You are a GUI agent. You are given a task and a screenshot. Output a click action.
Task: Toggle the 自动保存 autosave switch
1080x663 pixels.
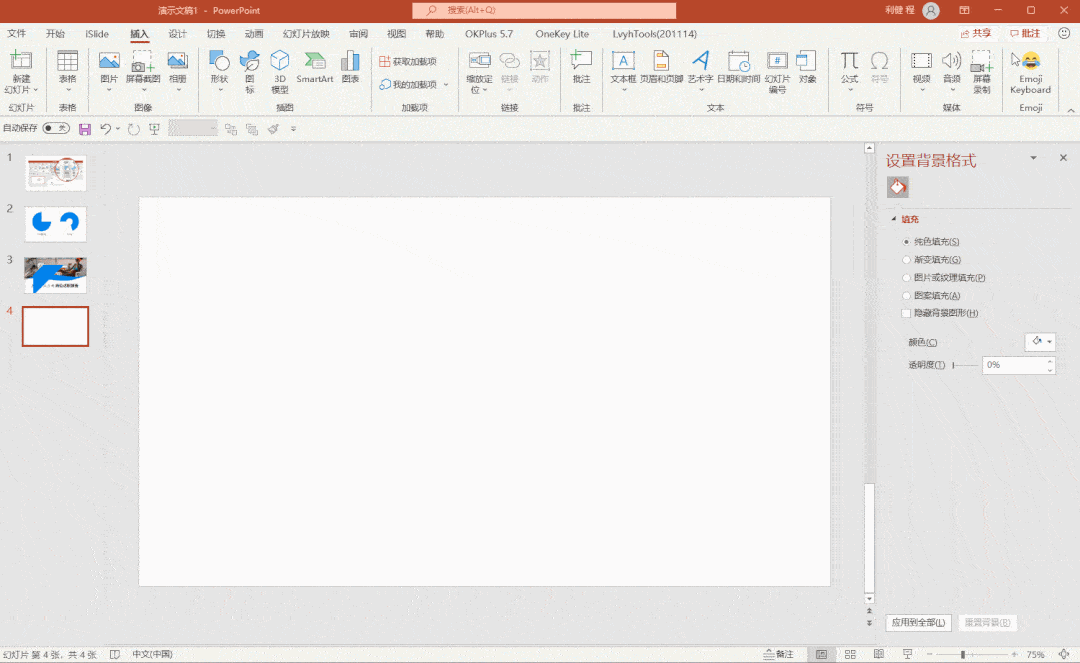point(56,128)
